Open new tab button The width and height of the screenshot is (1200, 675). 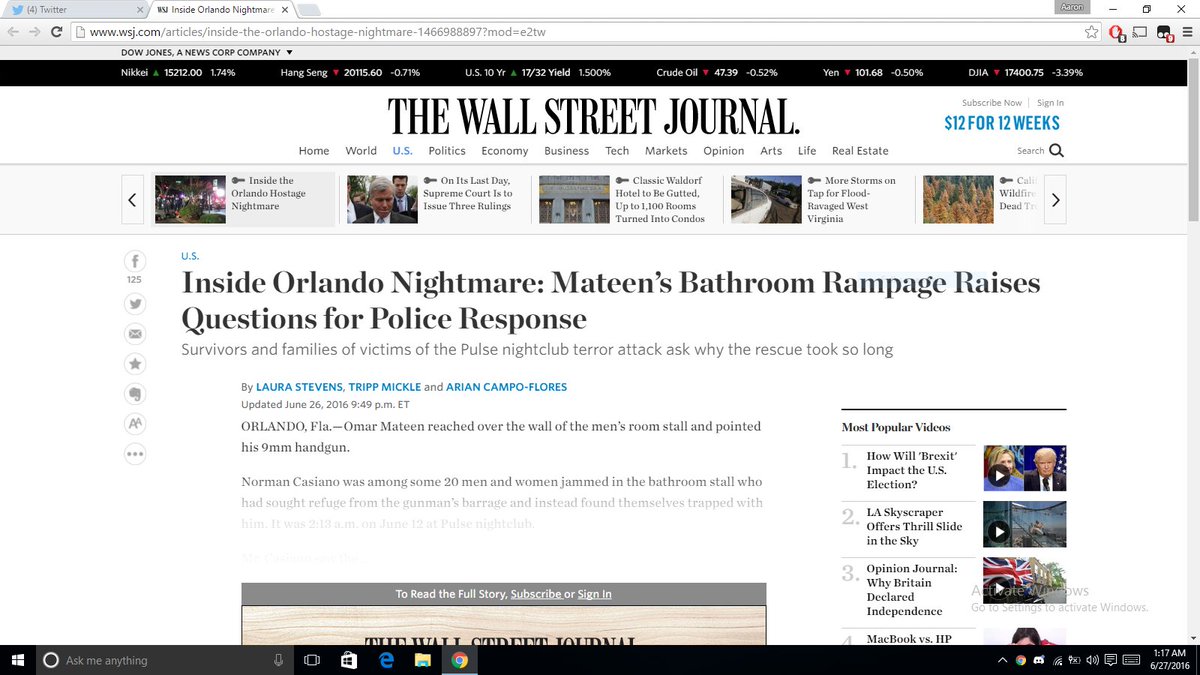tap(308, 10)
